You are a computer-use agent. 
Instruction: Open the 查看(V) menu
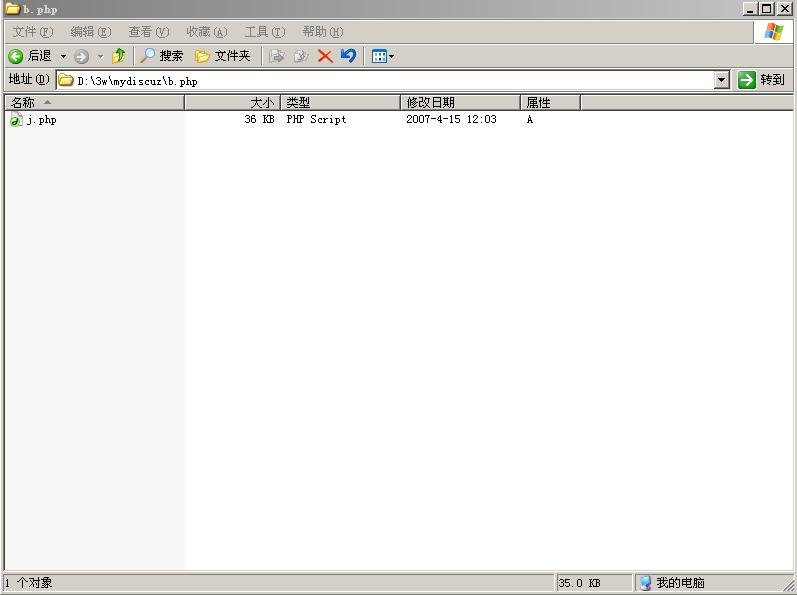pos(148,32)
